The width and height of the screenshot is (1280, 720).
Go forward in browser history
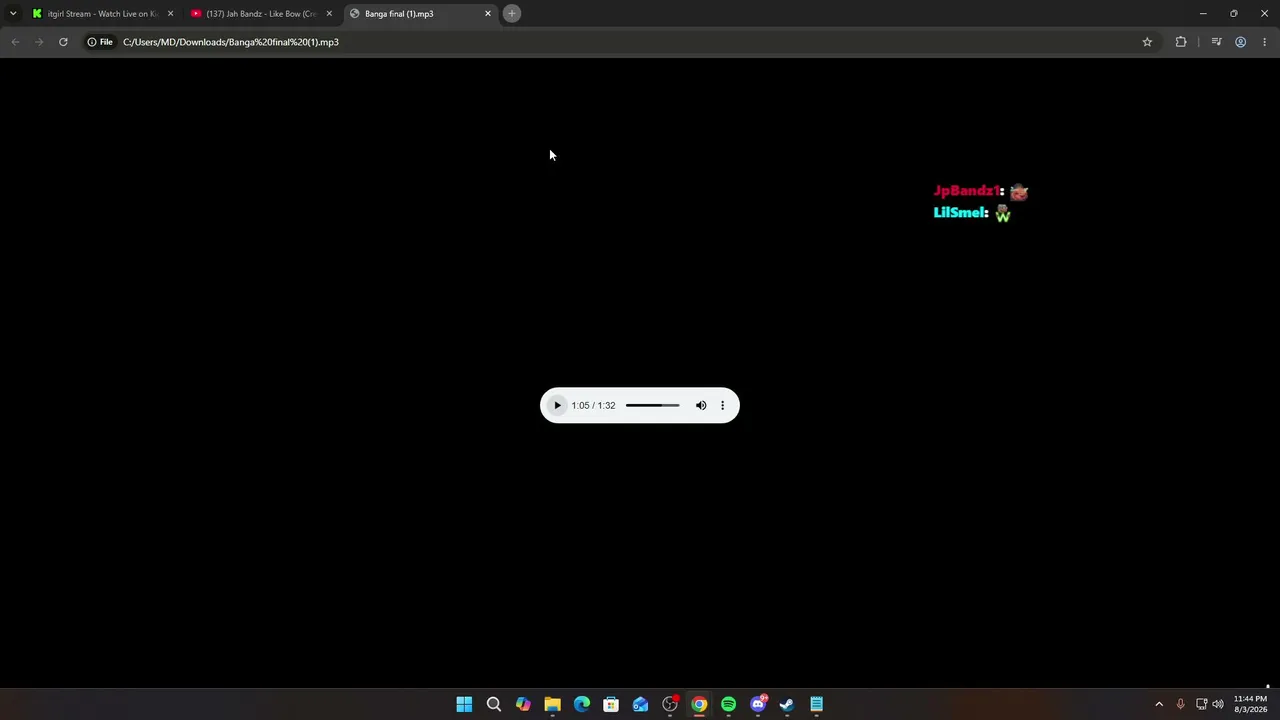[x=39, y=42]
